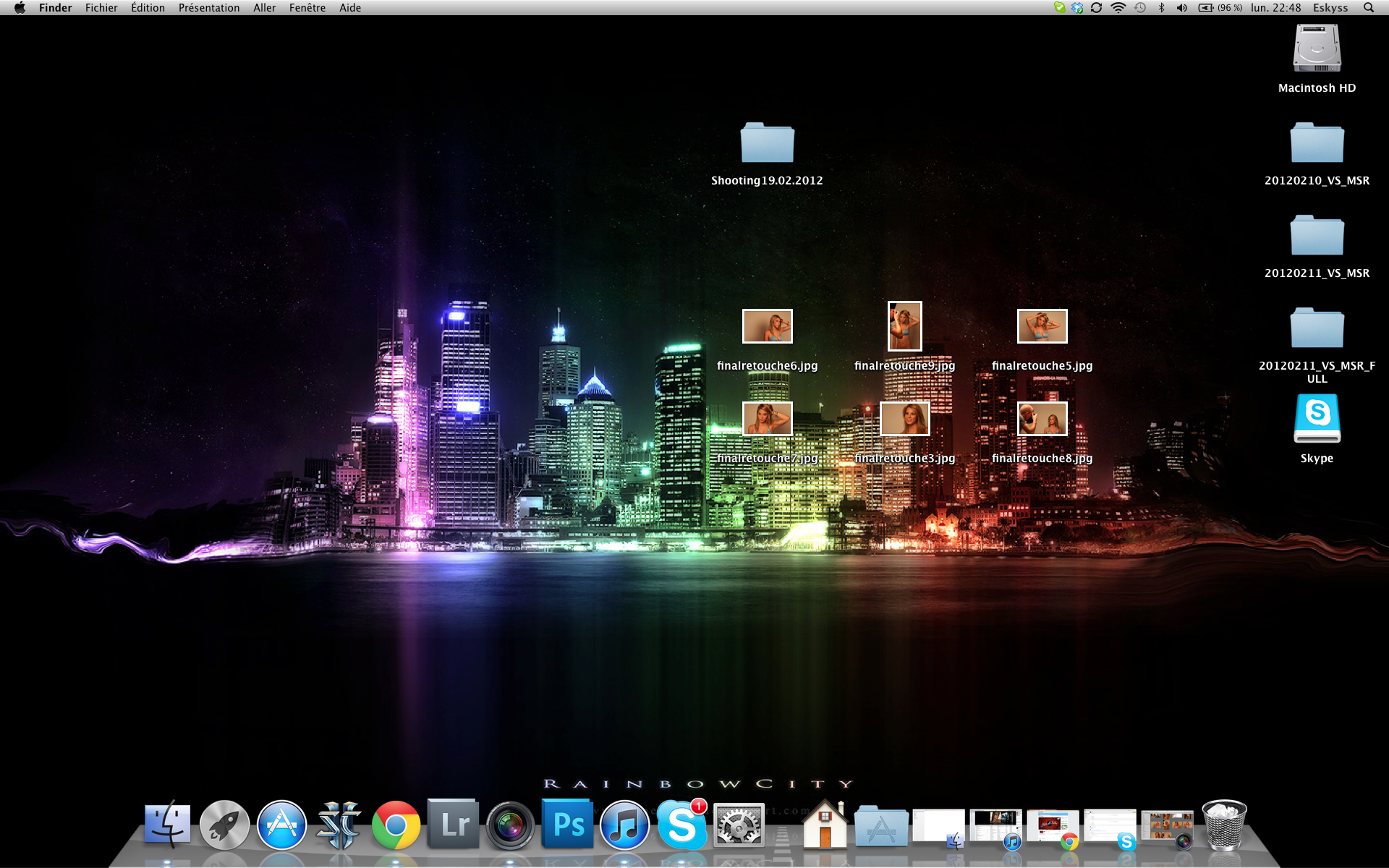Viewport: 1389px width, 868px height.
Task: Select the Macintosh HD drive icon
Action: point(1317,48)
